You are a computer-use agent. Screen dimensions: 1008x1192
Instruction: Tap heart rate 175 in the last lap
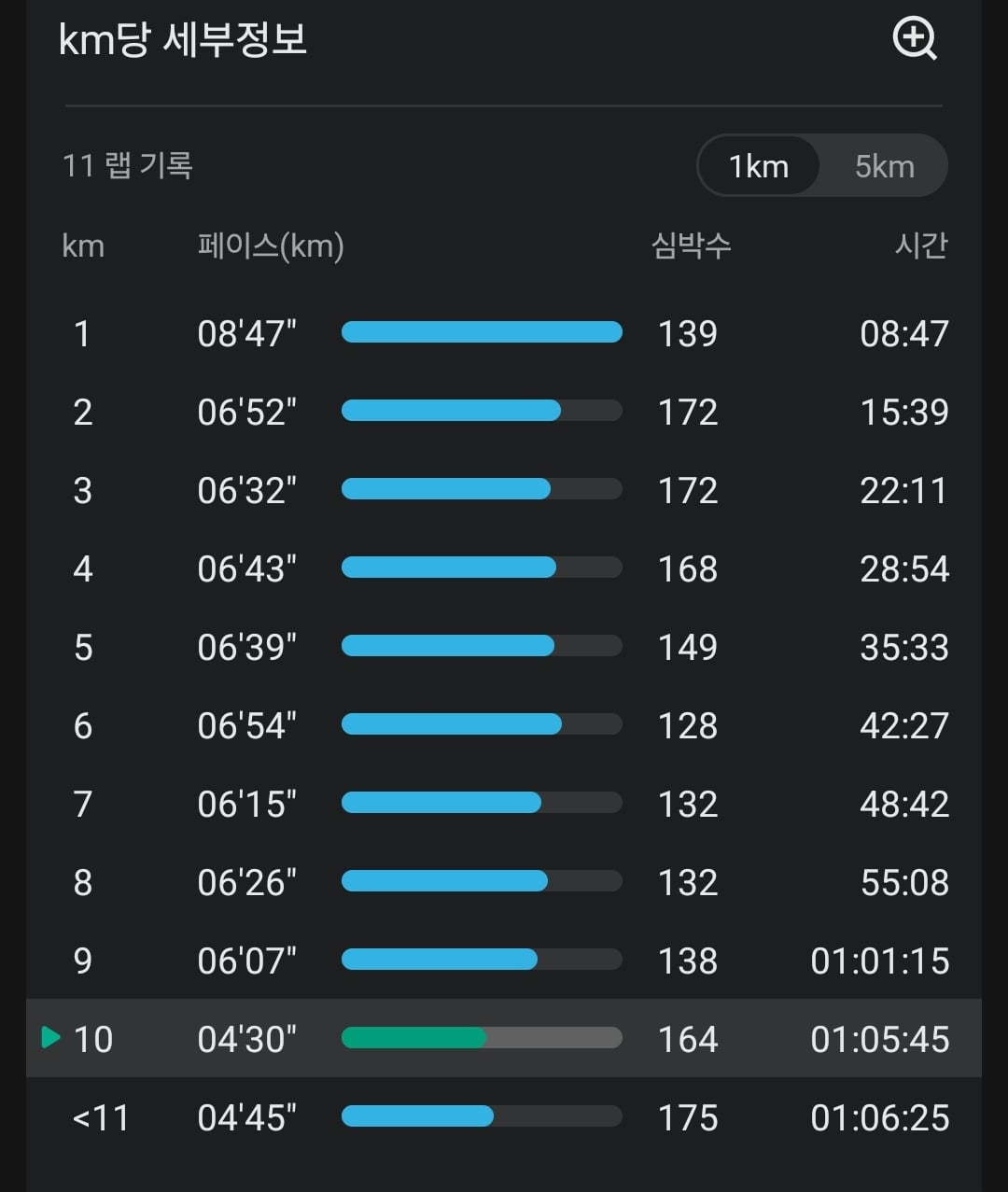click(x=688, y=1117)
